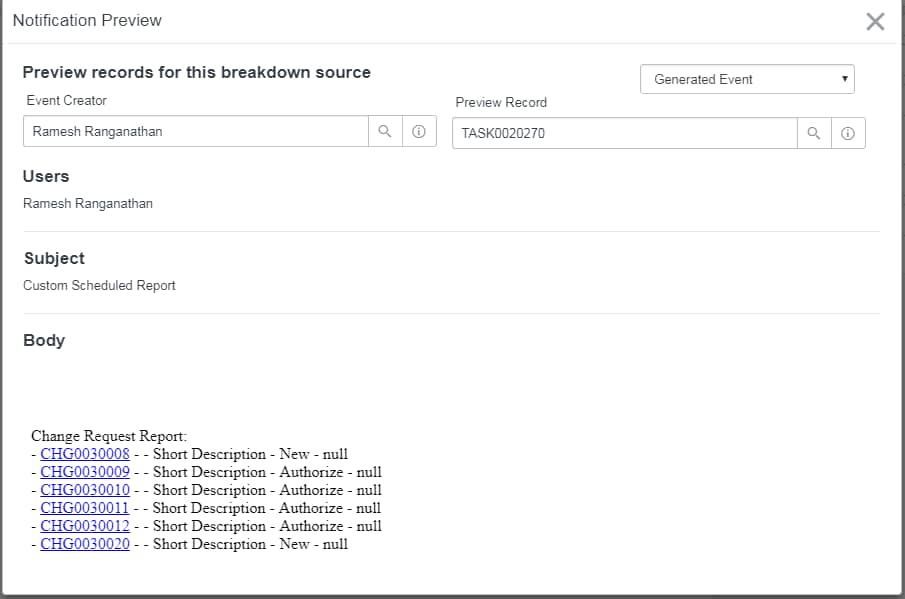Open change request CHG0030020 link
Viewport: 905px width, 599px height.
tap(85, 544)
